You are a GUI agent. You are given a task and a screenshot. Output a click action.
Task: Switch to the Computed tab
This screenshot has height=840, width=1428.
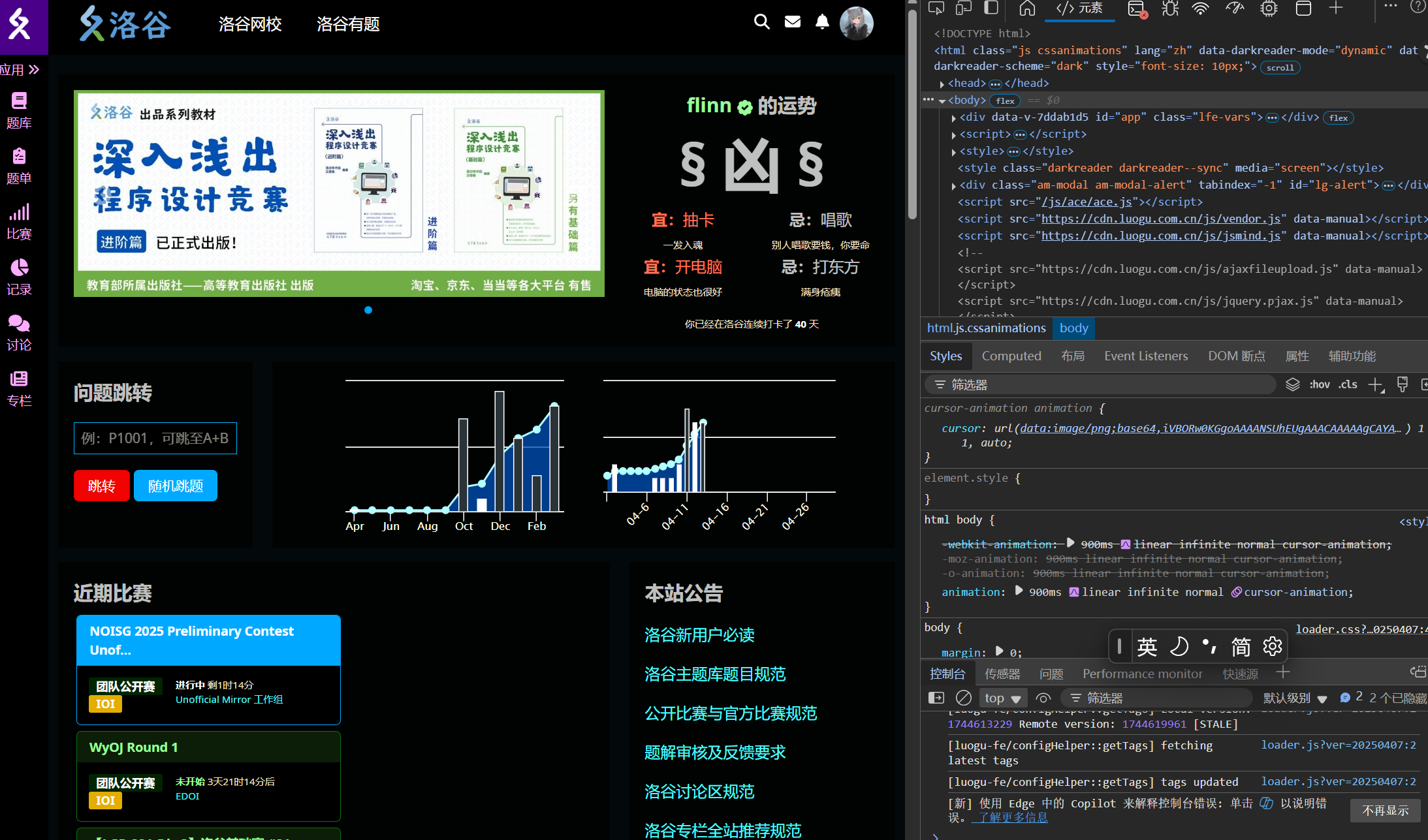tap(1011, 356)
